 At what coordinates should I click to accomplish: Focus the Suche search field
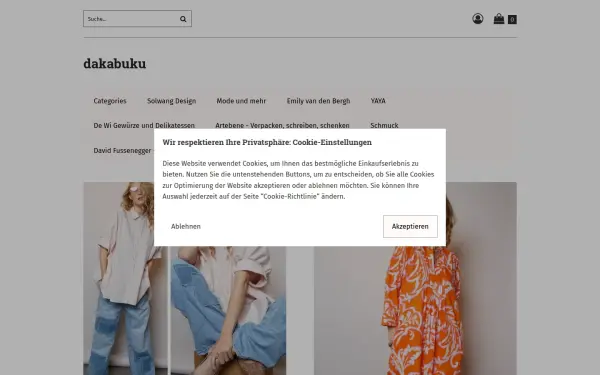[137, 19]
